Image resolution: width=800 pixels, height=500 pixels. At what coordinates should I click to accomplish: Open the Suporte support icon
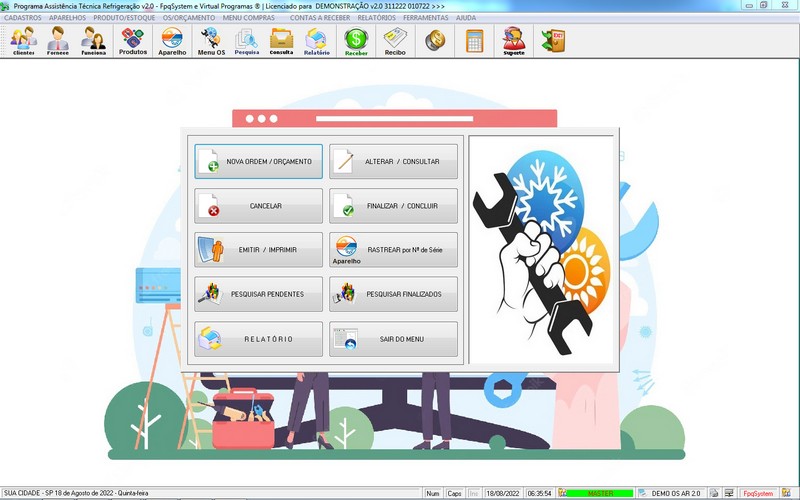[514, 41]
